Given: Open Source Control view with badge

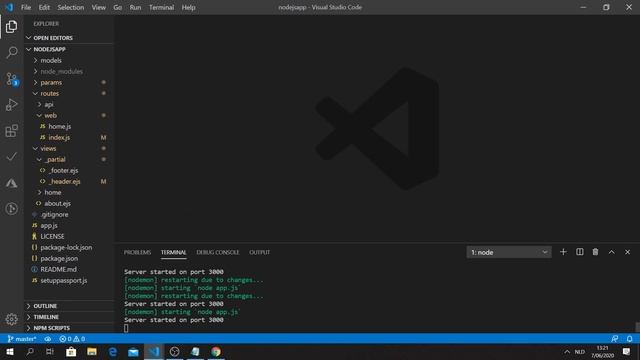Looking at the screenshot, I should pos(11,79).
